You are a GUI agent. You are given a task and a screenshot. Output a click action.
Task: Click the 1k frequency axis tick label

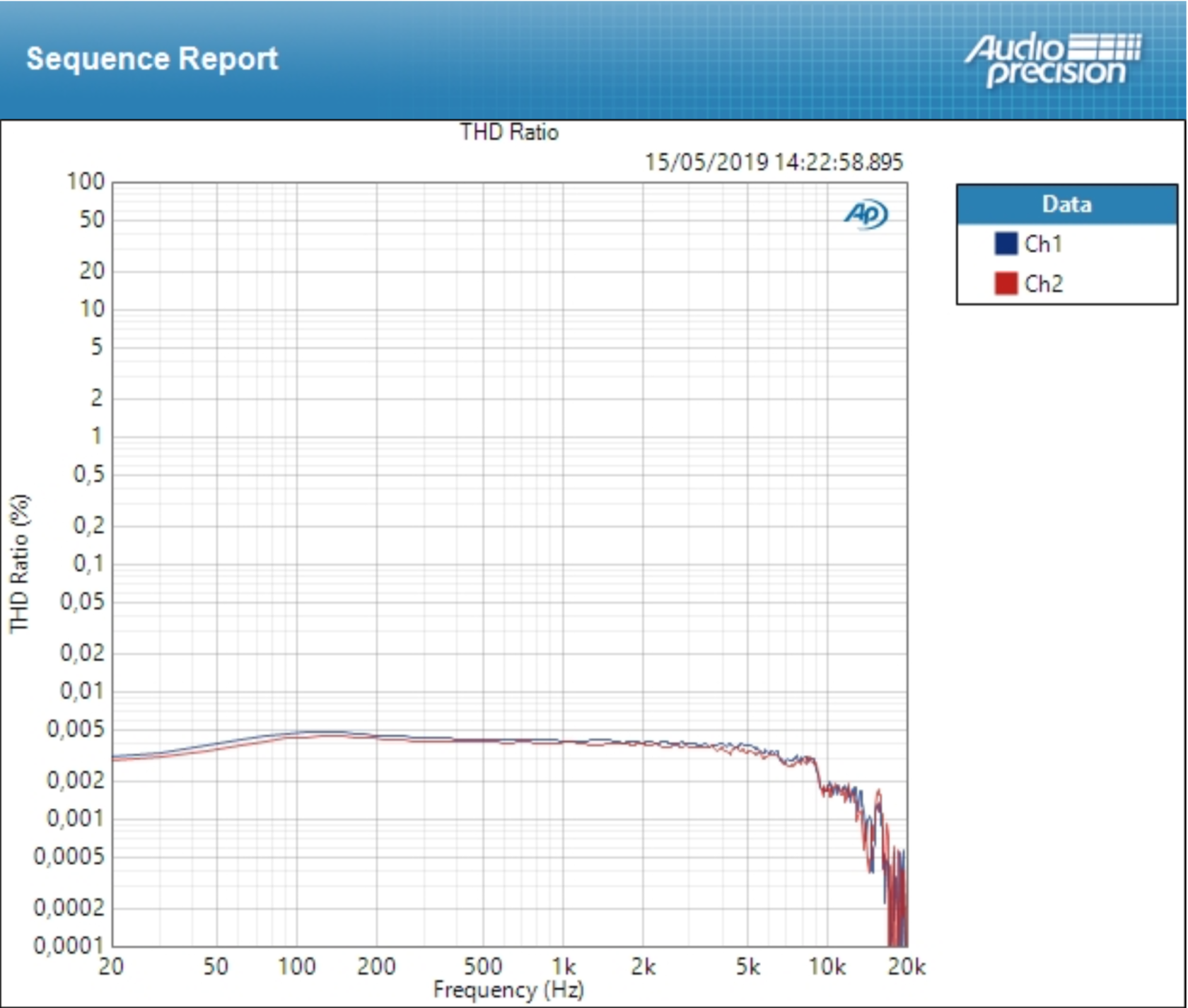click(x=564, y=966)
